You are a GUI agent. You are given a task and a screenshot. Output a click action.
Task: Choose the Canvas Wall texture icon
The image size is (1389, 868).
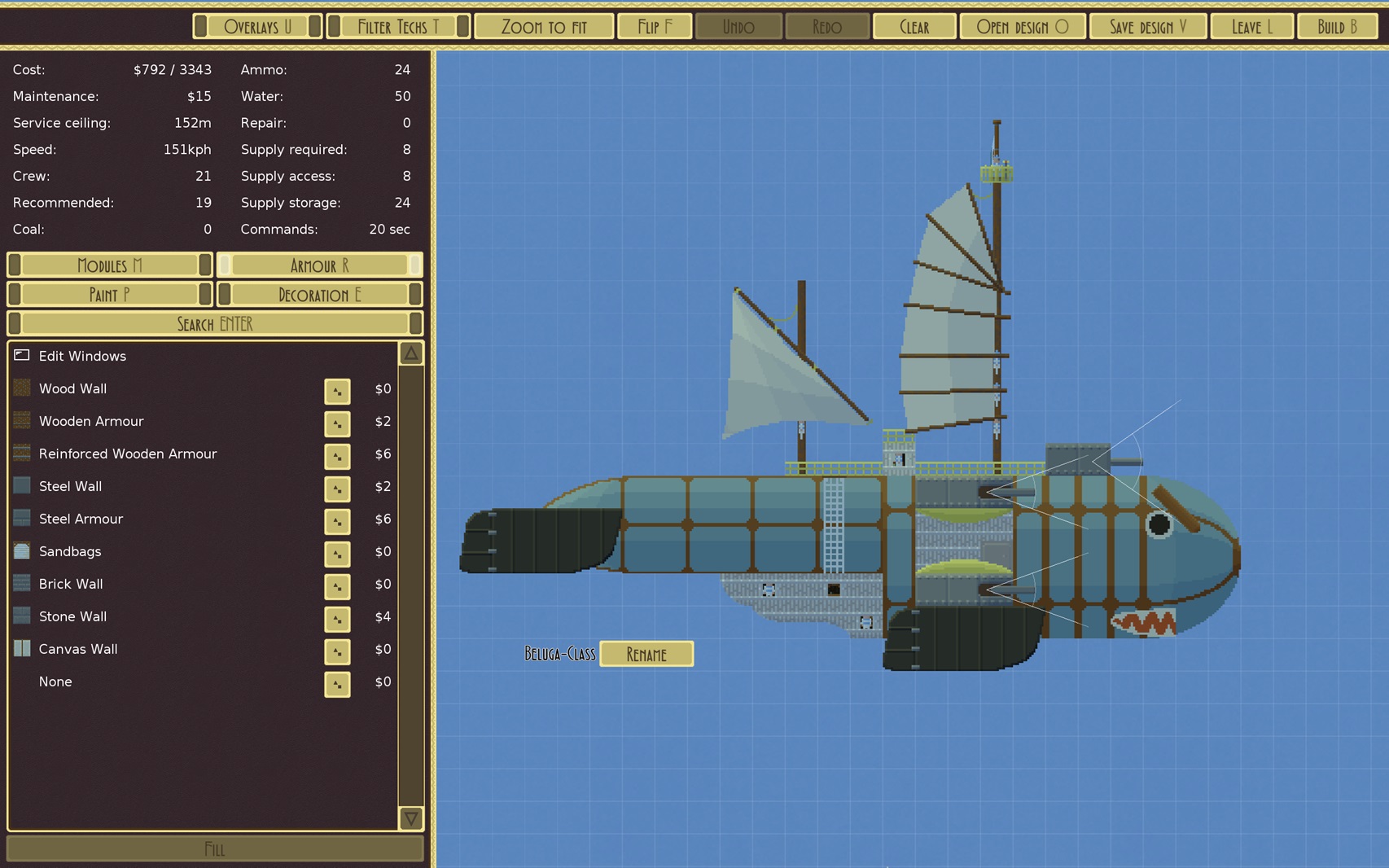pos(22,649)
